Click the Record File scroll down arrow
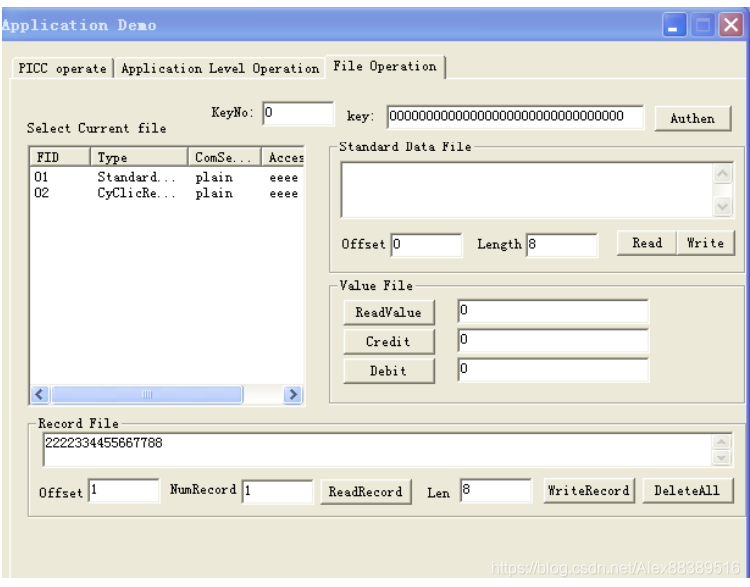The height and width of the screenshot is (587, 750). pos(721,458)
